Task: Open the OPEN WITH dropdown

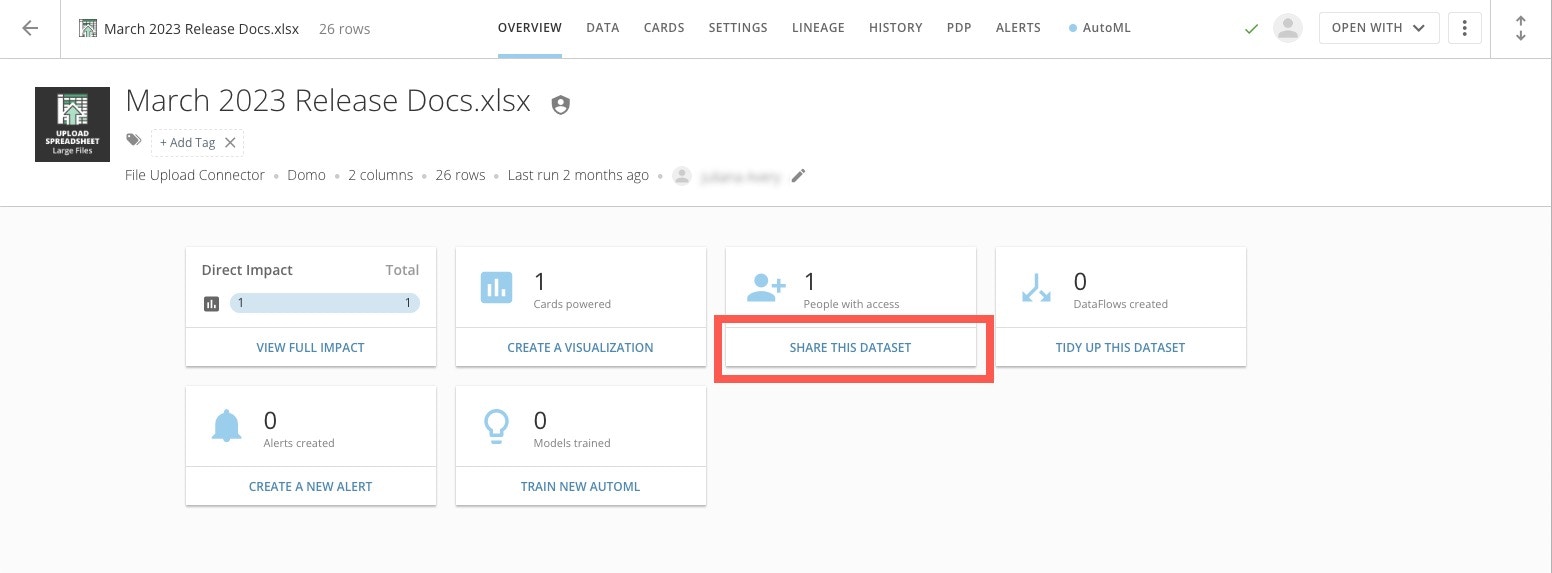Action: 1379,28
